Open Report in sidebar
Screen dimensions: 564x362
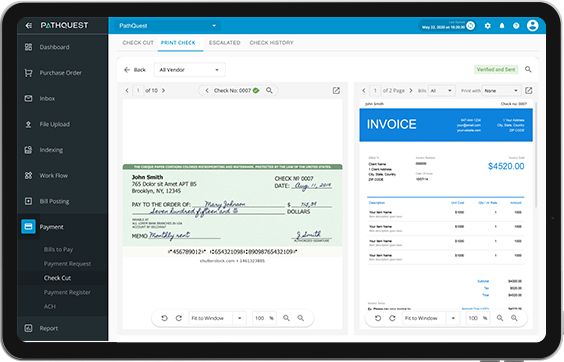pos(49,328)
